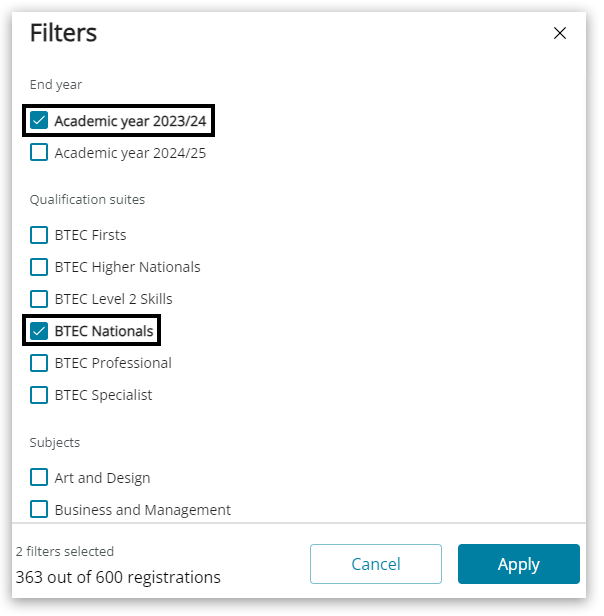Check BTEC Level 2 Skills option
Screen dimensions: 604x616
click(x=39, y=299)
